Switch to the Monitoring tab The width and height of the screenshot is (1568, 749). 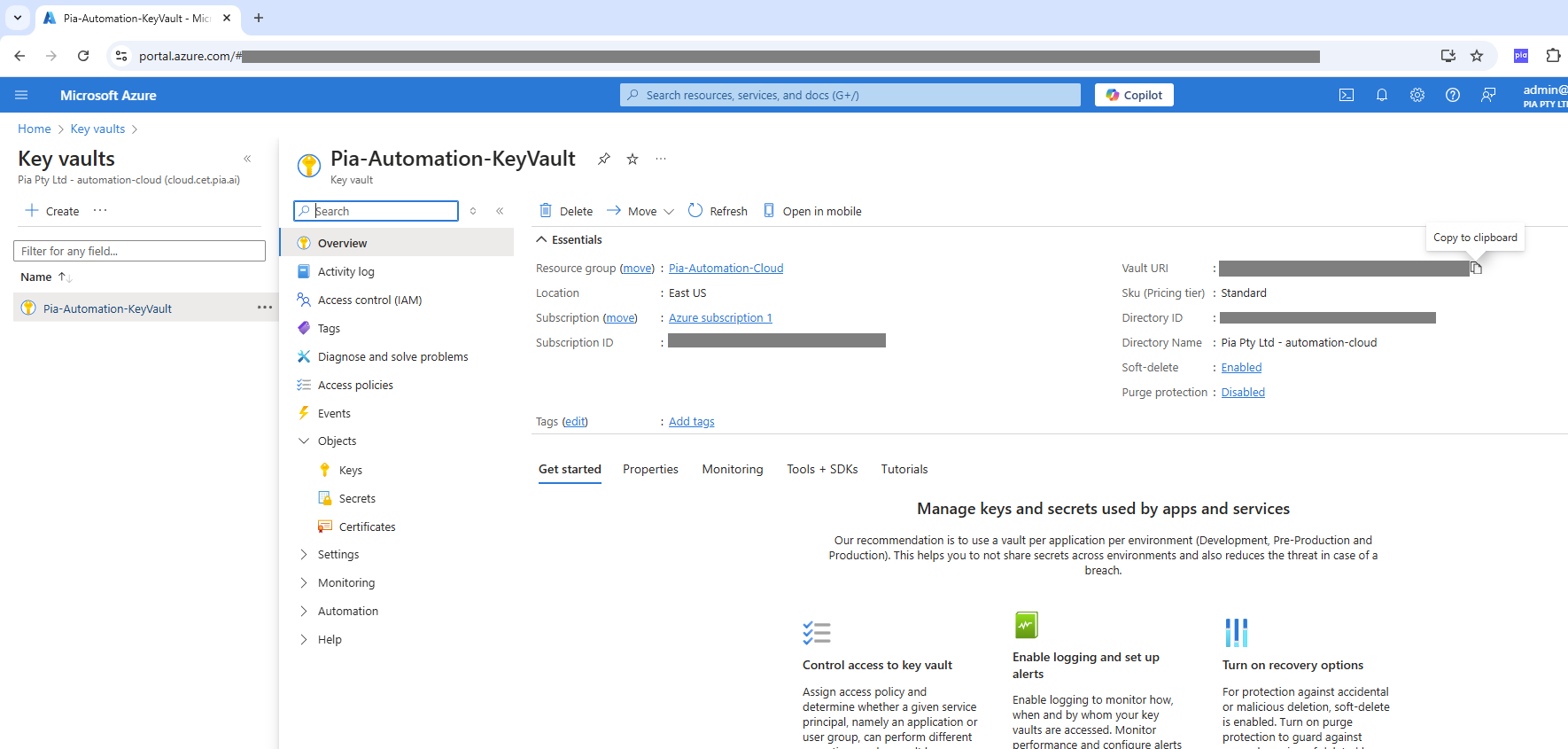[733, 469]
